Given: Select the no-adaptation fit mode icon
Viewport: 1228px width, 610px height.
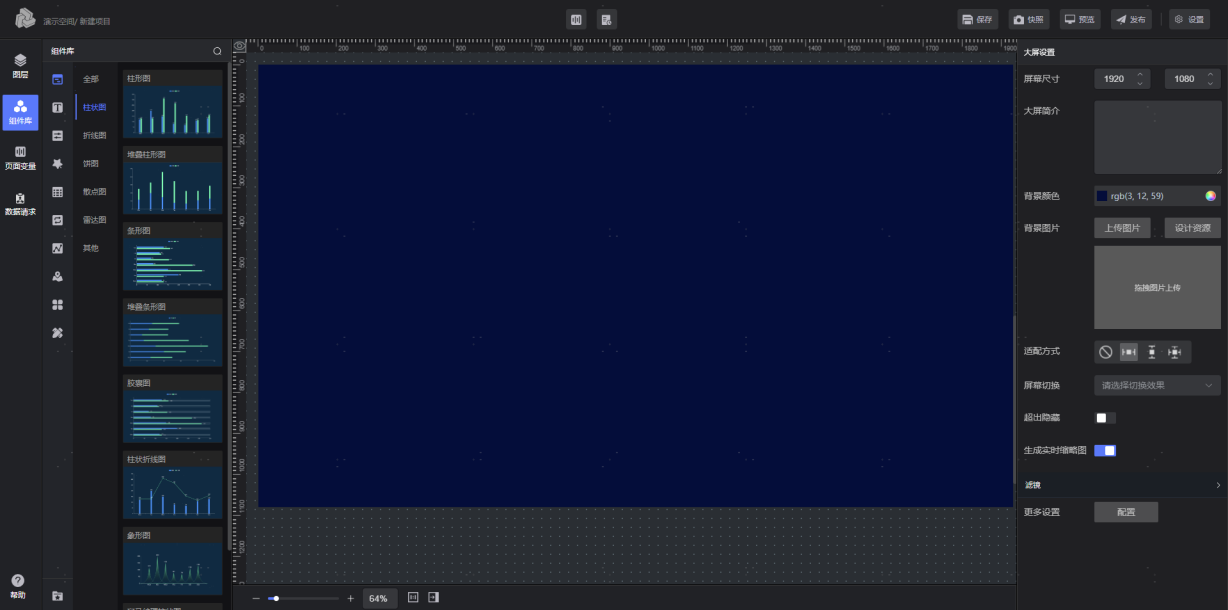Looking at the screenshot, I should [x=1106, y=352].
